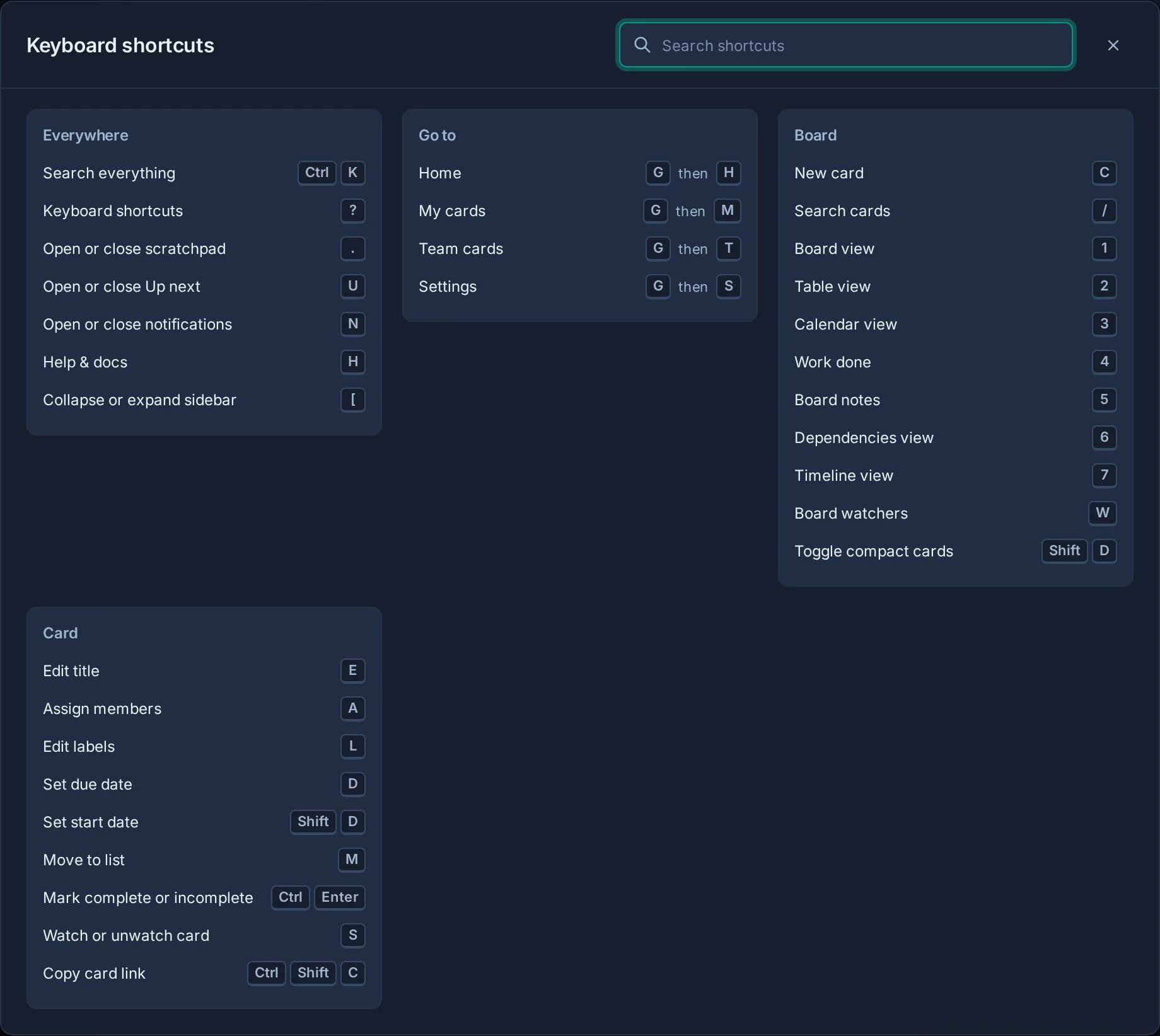This screenshot has width=1160, height=1036.
Task: Click the 'Move to list' label
Action: coord(84,860)
